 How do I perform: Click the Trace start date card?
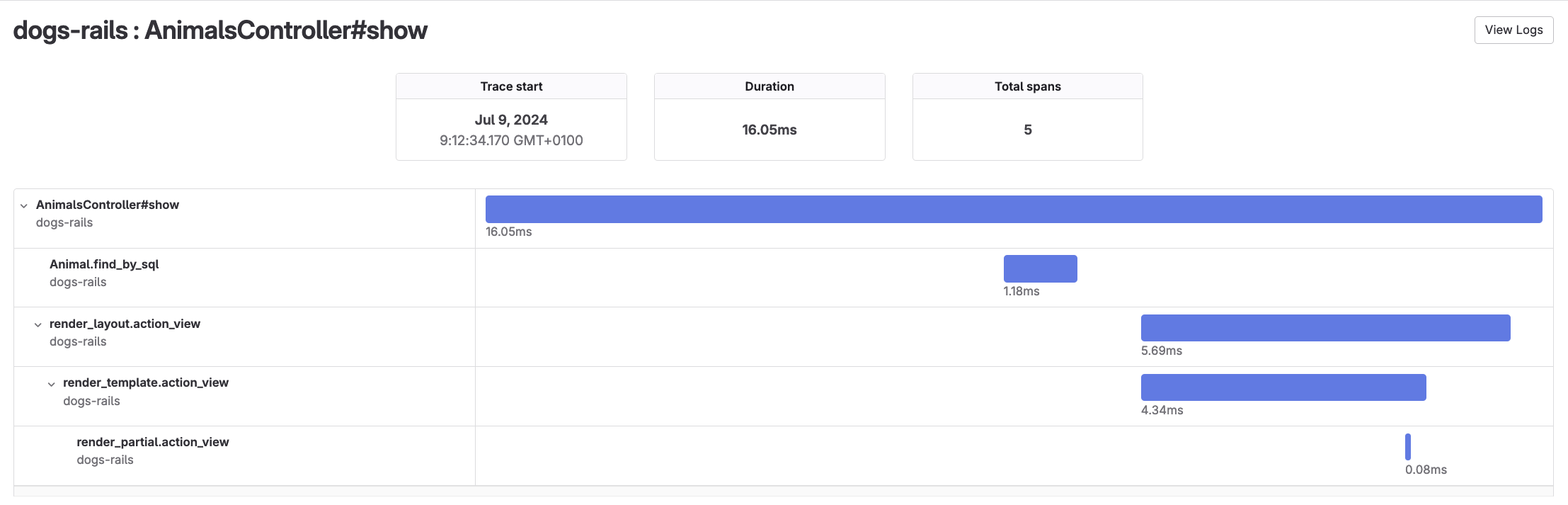click(x=511, y=117)
